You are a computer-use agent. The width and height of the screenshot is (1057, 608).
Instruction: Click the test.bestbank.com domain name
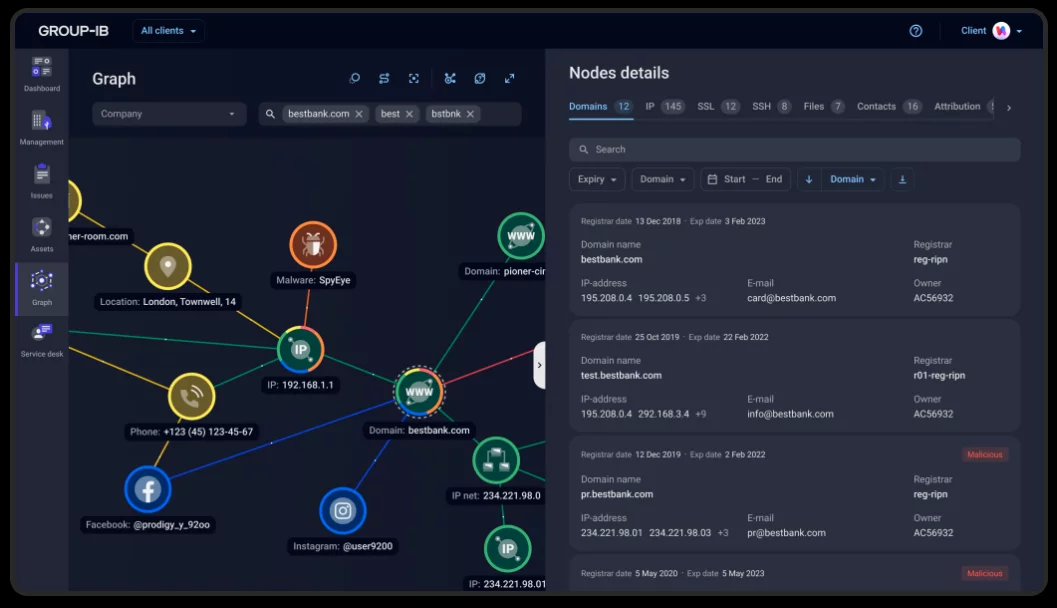pyautogui.click(x=621, y=375)
